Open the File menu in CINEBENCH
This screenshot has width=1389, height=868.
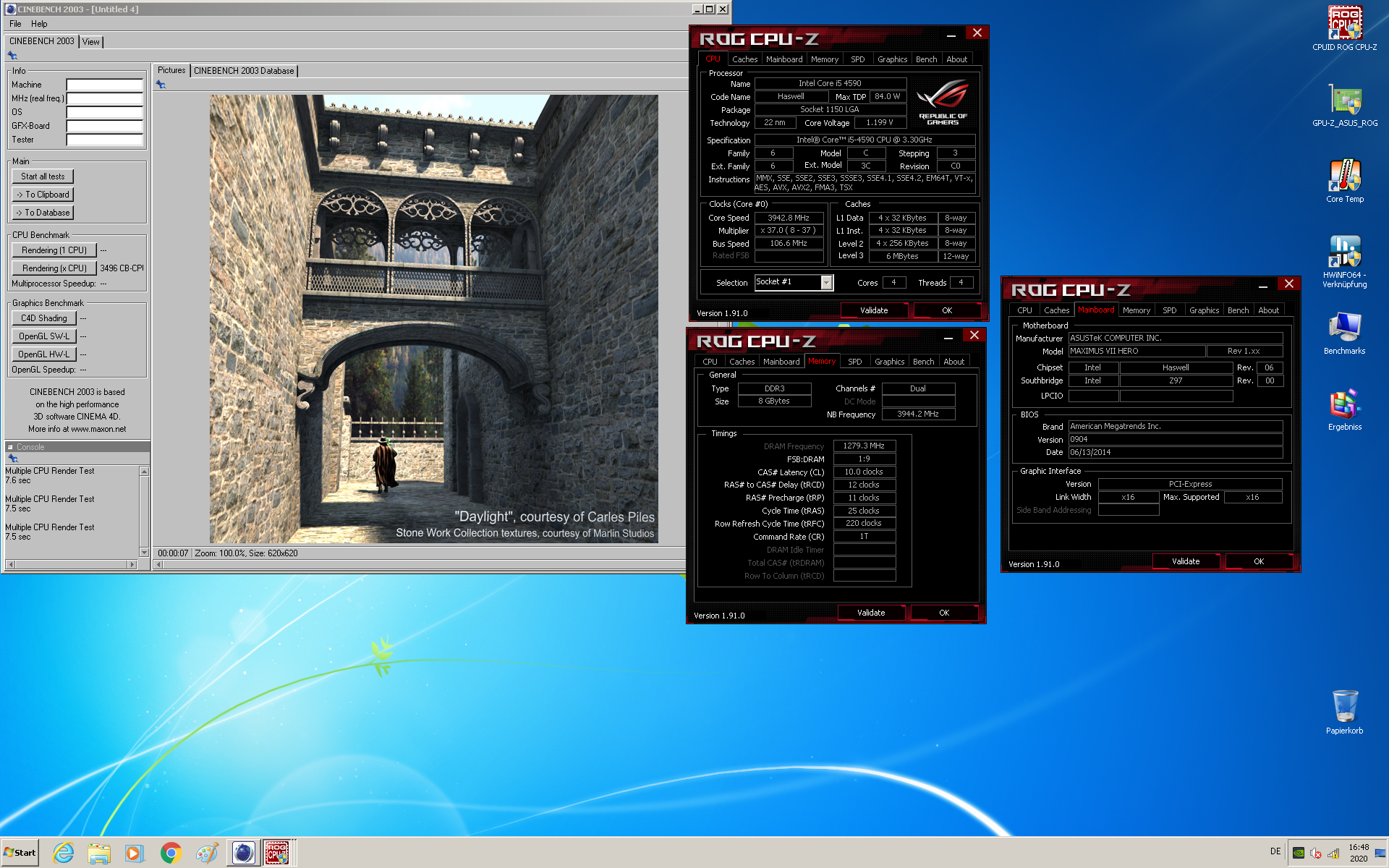15,24
